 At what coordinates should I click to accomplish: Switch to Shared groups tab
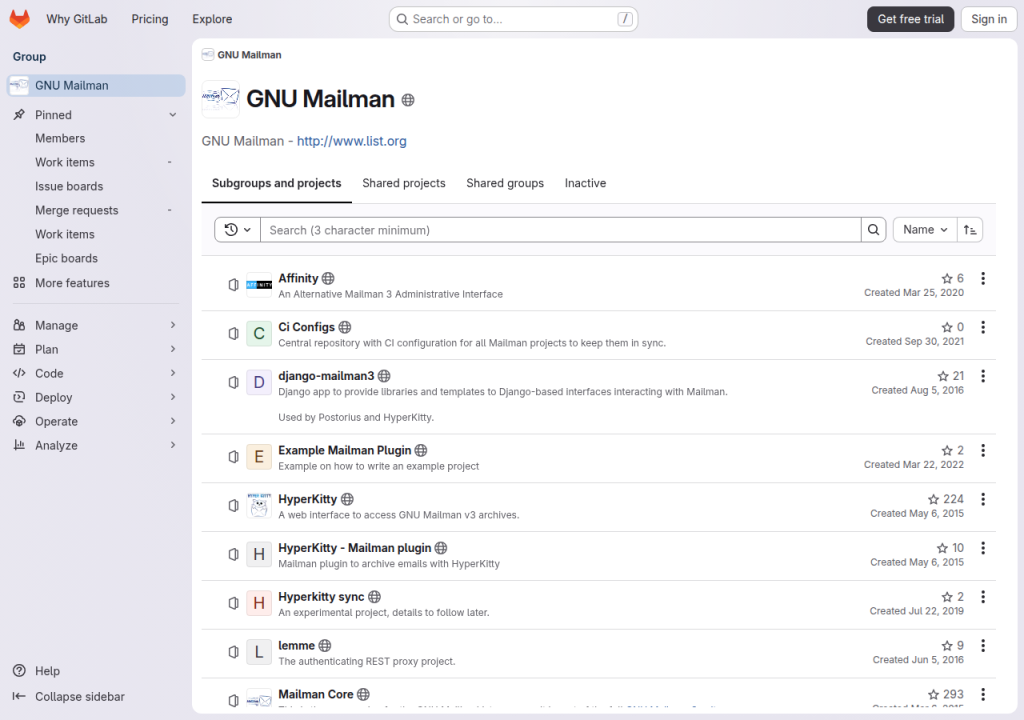pyautogui.click(x=505, y=184)
